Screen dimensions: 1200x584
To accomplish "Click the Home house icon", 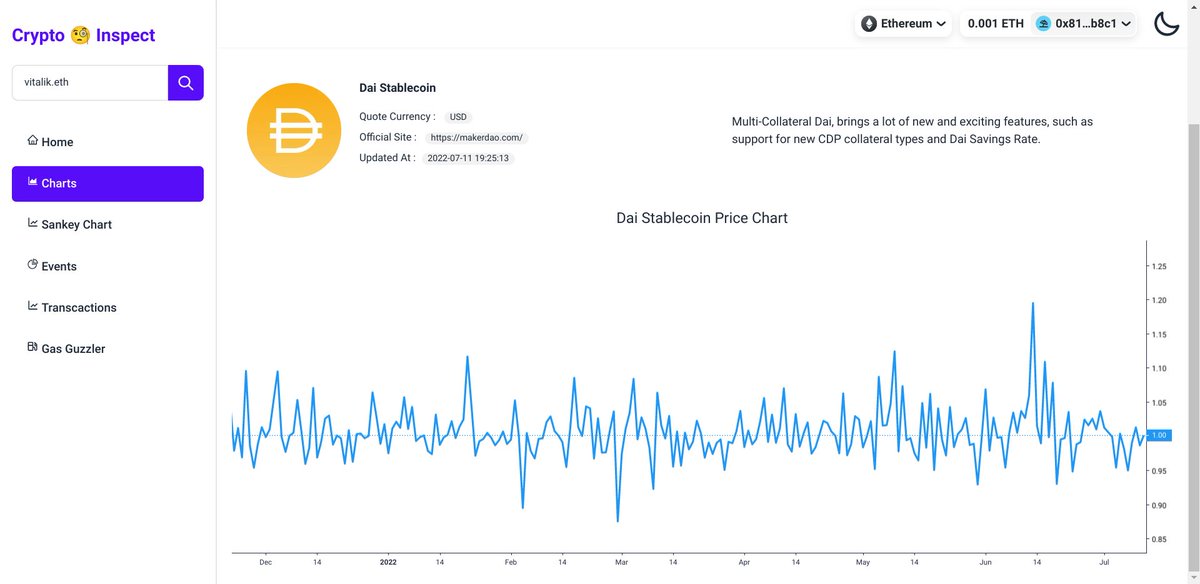I will [33, 140].
